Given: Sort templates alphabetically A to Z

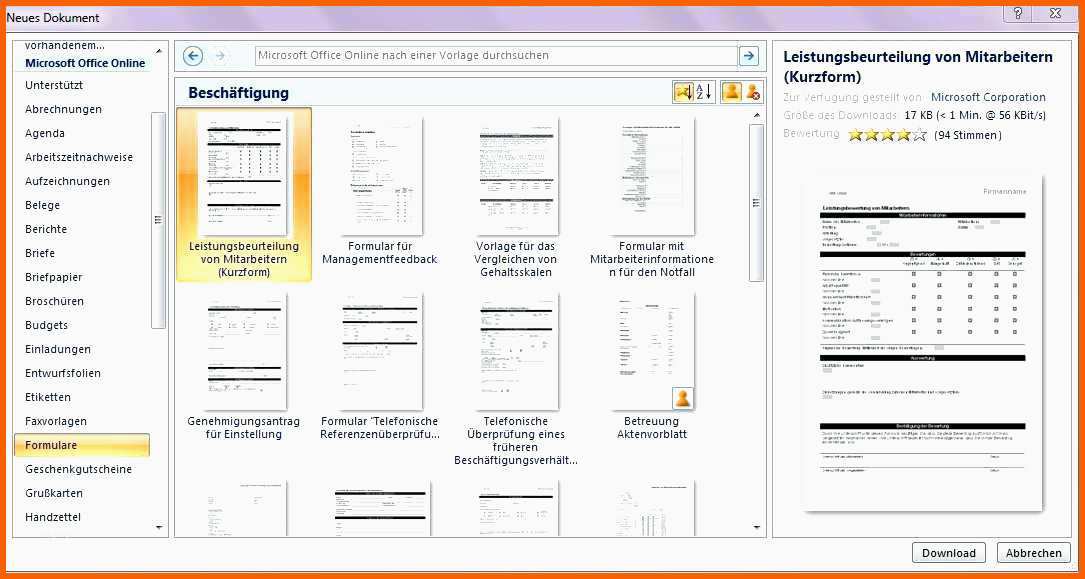Looking at the screenshot, I should [x=704, y=92].
